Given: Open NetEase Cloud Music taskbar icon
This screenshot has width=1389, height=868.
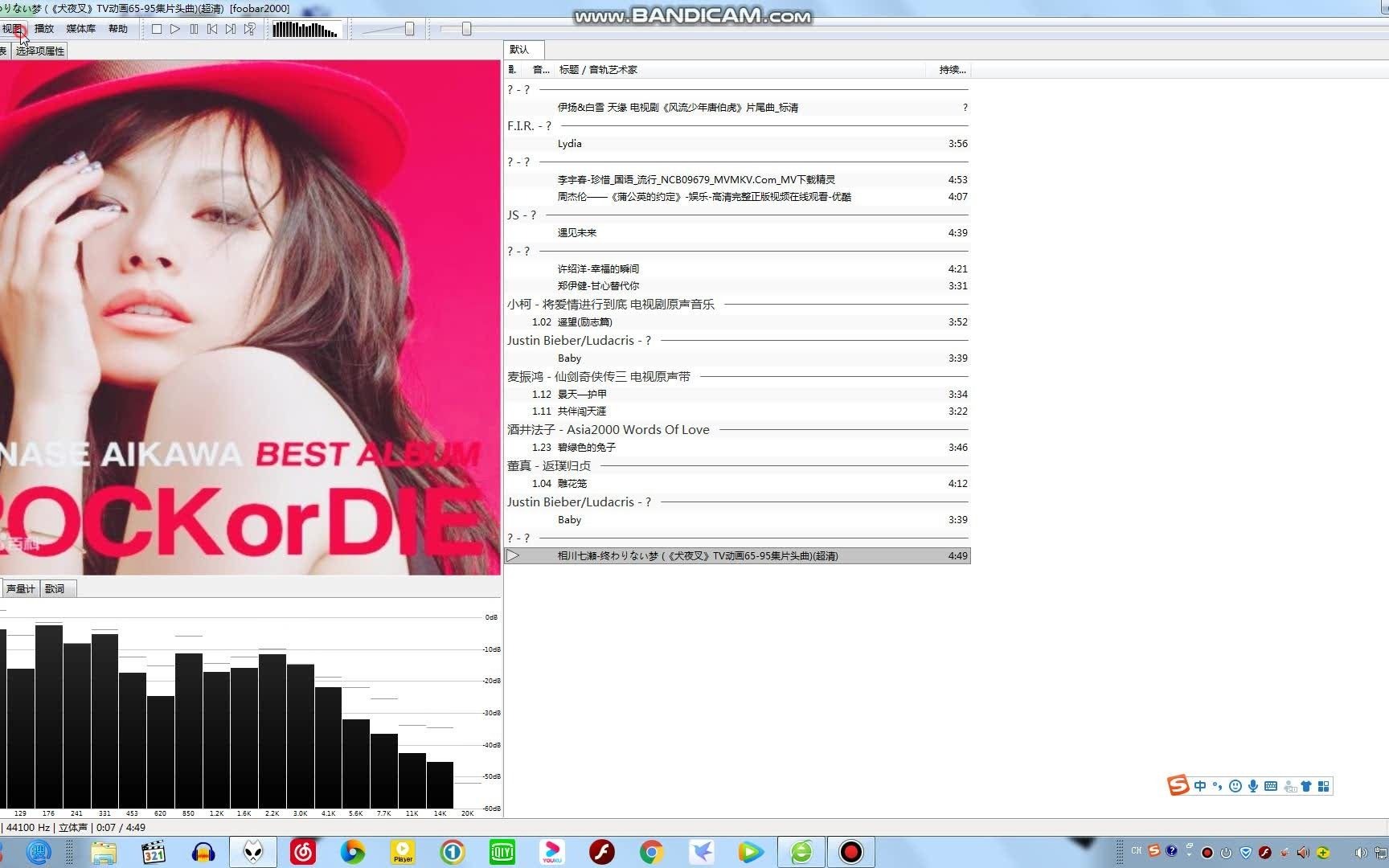Looking at the screenshot, I should click(303, 852).
